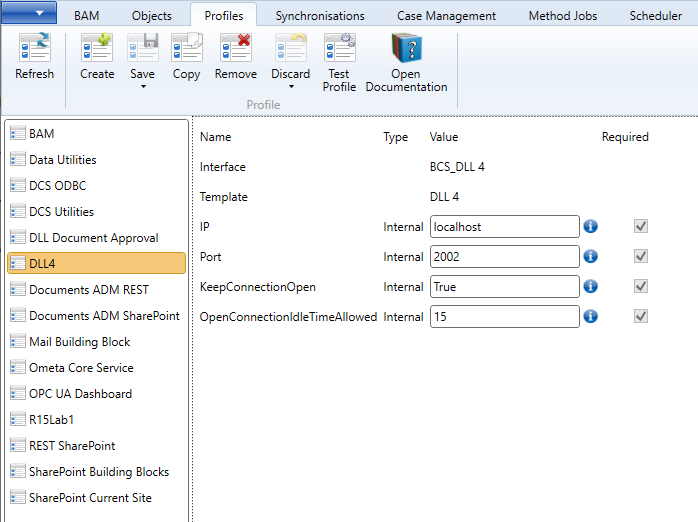Expand the Save dropdown arrow
The height and width of the screenshot is (522, 698).
[143, 86]
